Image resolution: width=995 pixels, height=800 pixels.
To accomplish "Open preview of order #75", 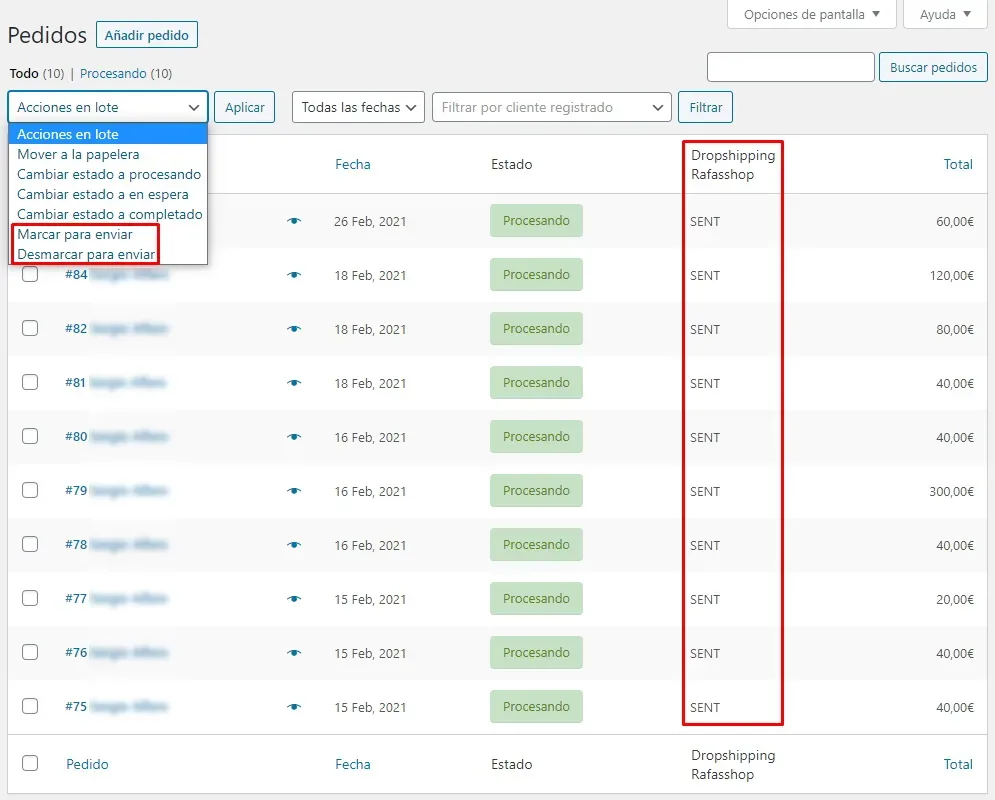I will (293, 707).
